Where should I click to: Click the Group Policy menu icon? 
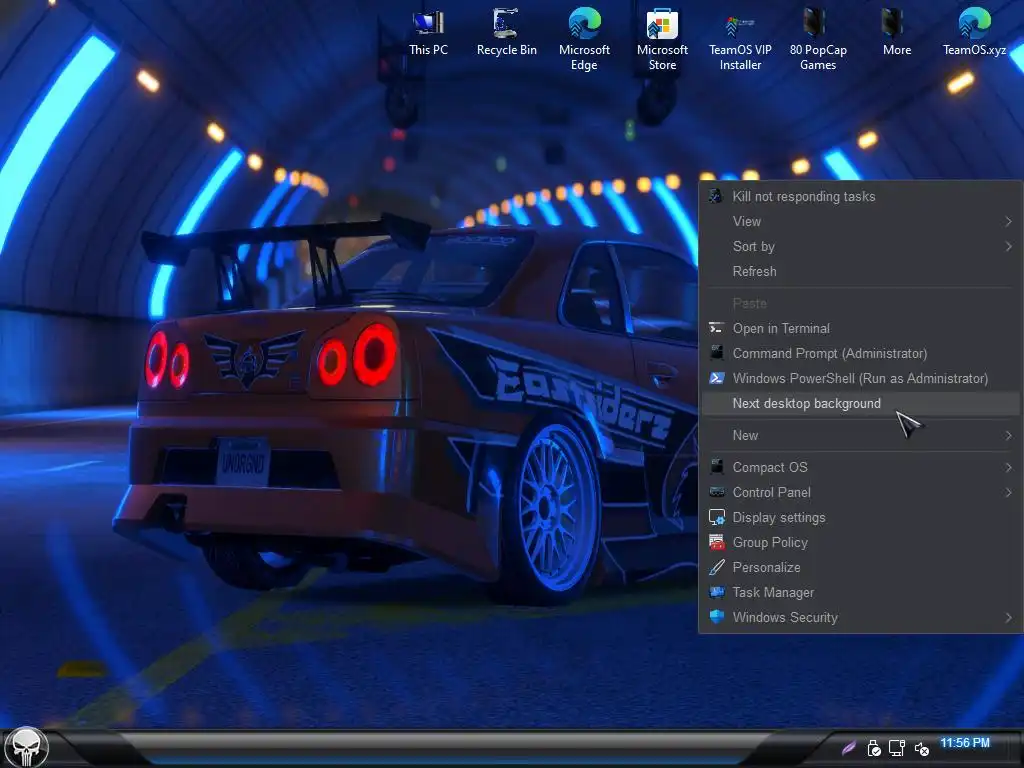click(716, 542)
